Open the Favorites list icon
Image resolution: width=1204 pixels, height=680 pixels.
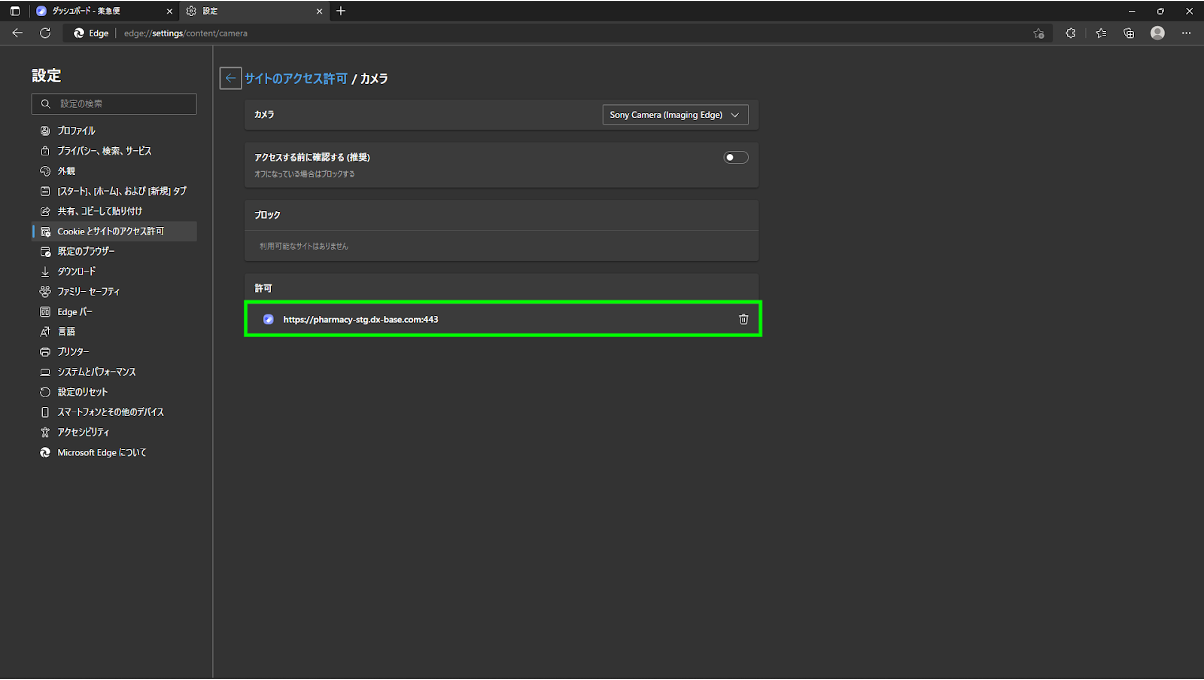(1100, 33)
